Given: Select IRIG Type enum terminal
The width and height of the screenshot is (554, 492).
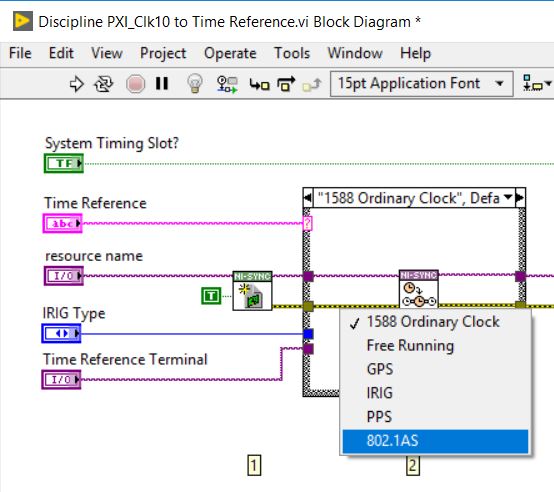Looking at the screenshot, I should 61,333.
